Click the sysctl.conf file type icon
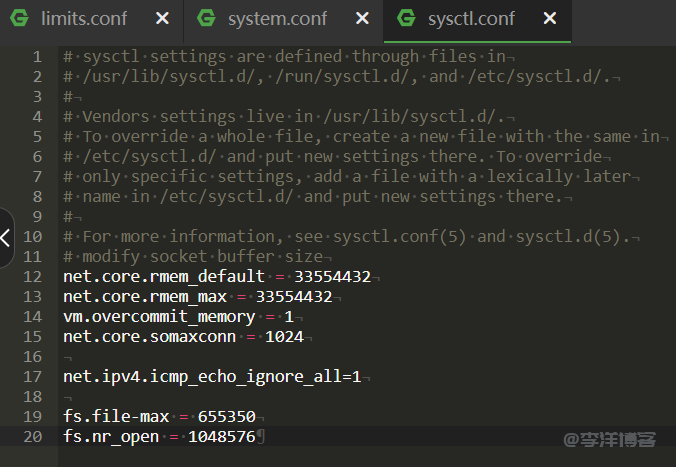The height and width of the screenshot is (467, 676). [406, 18]
